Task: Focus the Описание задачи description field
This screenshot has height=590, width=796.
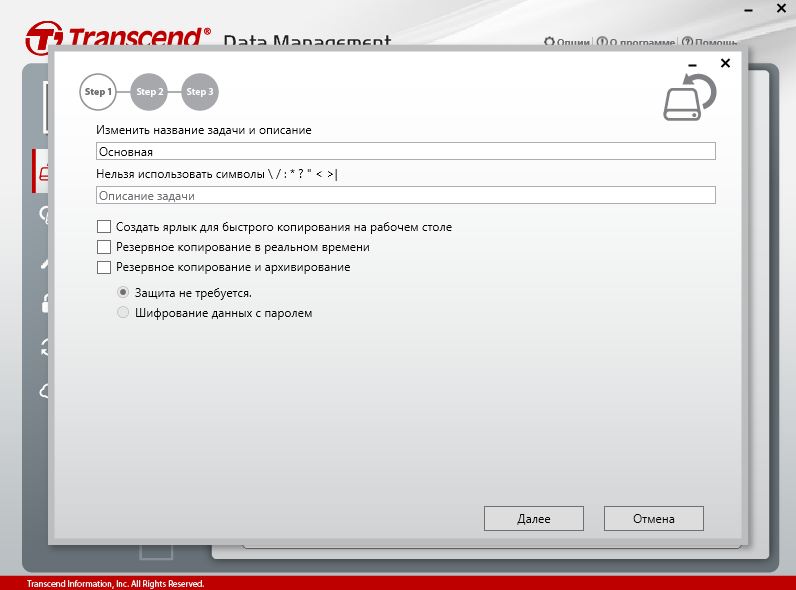Action: (x=406, y=195)
